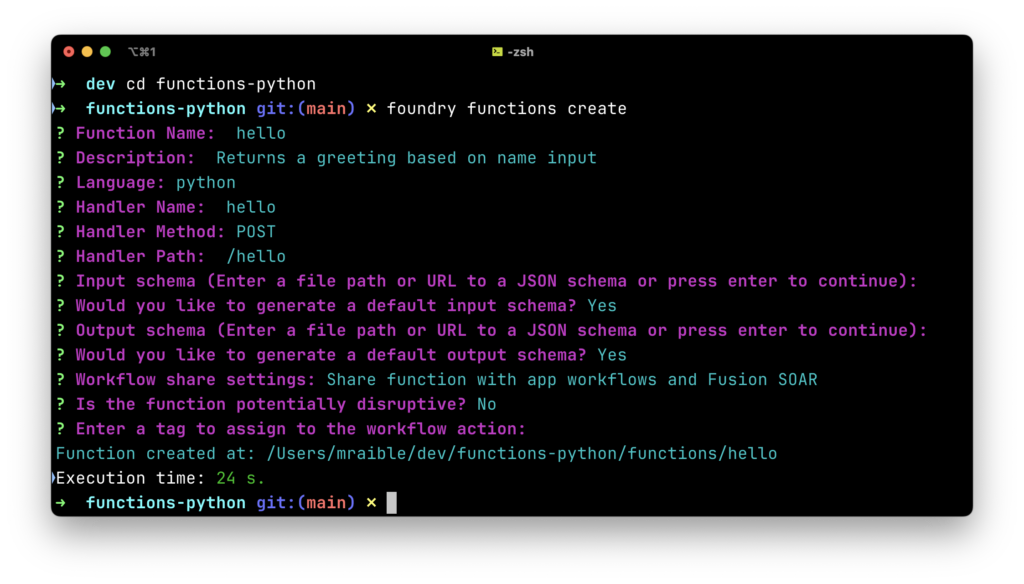The image size is (1024, 584).
Task: Click the '24 s.' execution time value
Action: 240,479
